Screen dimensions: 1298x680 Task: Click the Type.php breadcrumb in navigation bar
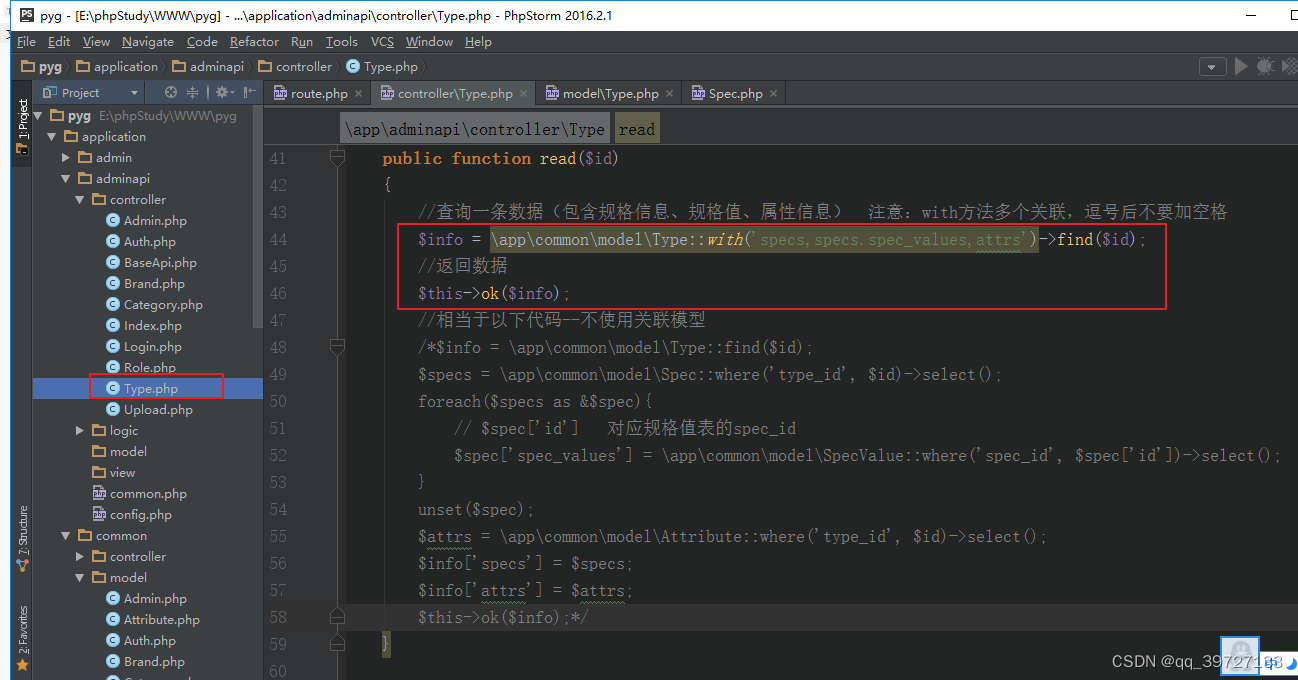coord(382,67)
